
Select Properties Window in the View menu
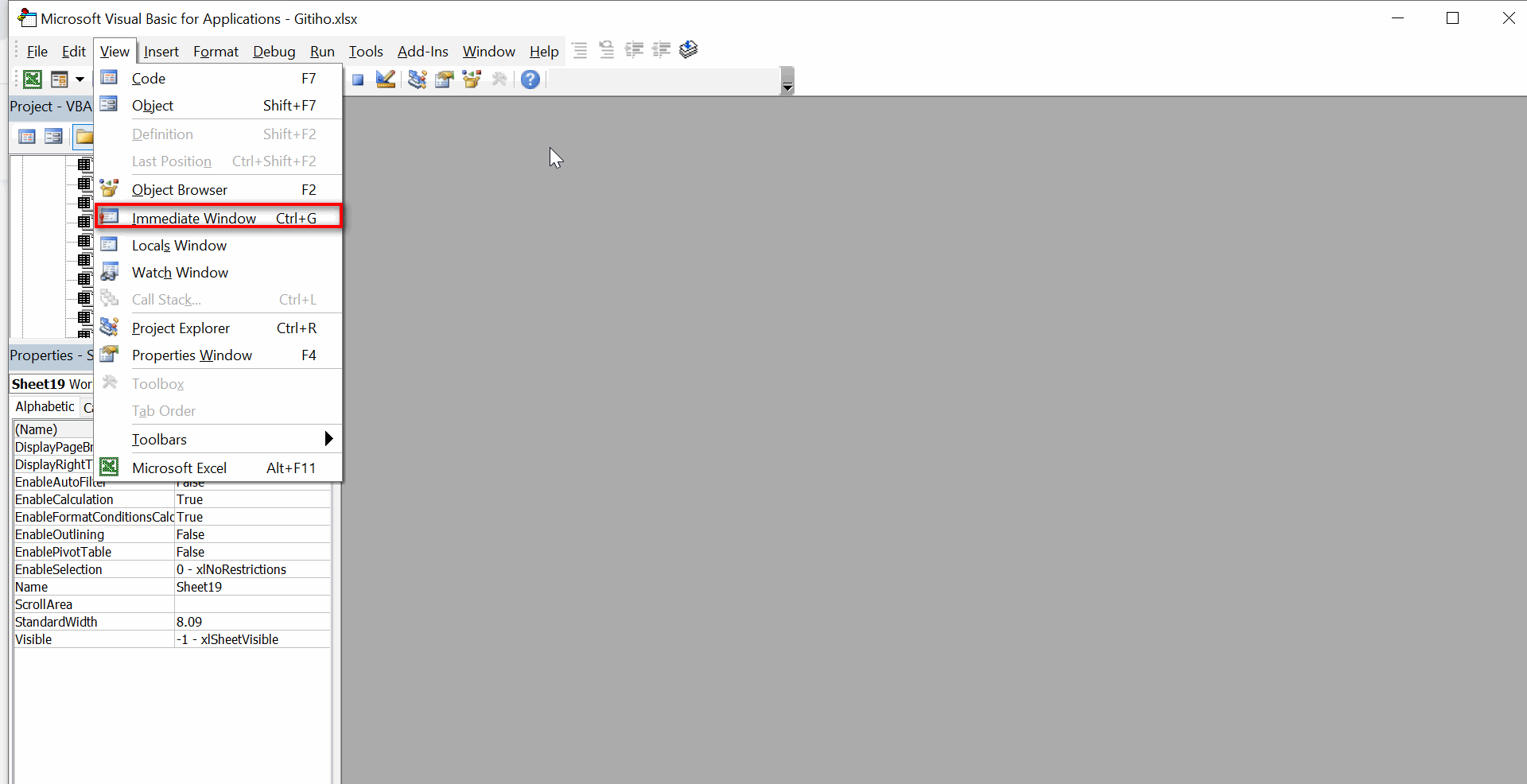click(219, 355)
